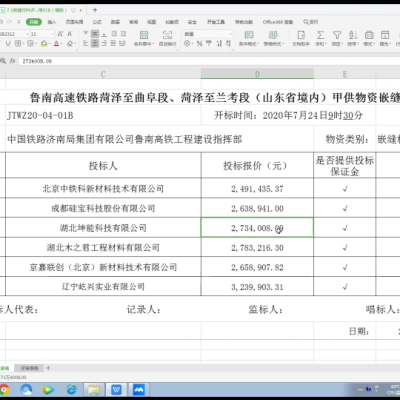Click the fx insert function icon
Viewport: 400px width, 400px height.
(x=12, y=61)
